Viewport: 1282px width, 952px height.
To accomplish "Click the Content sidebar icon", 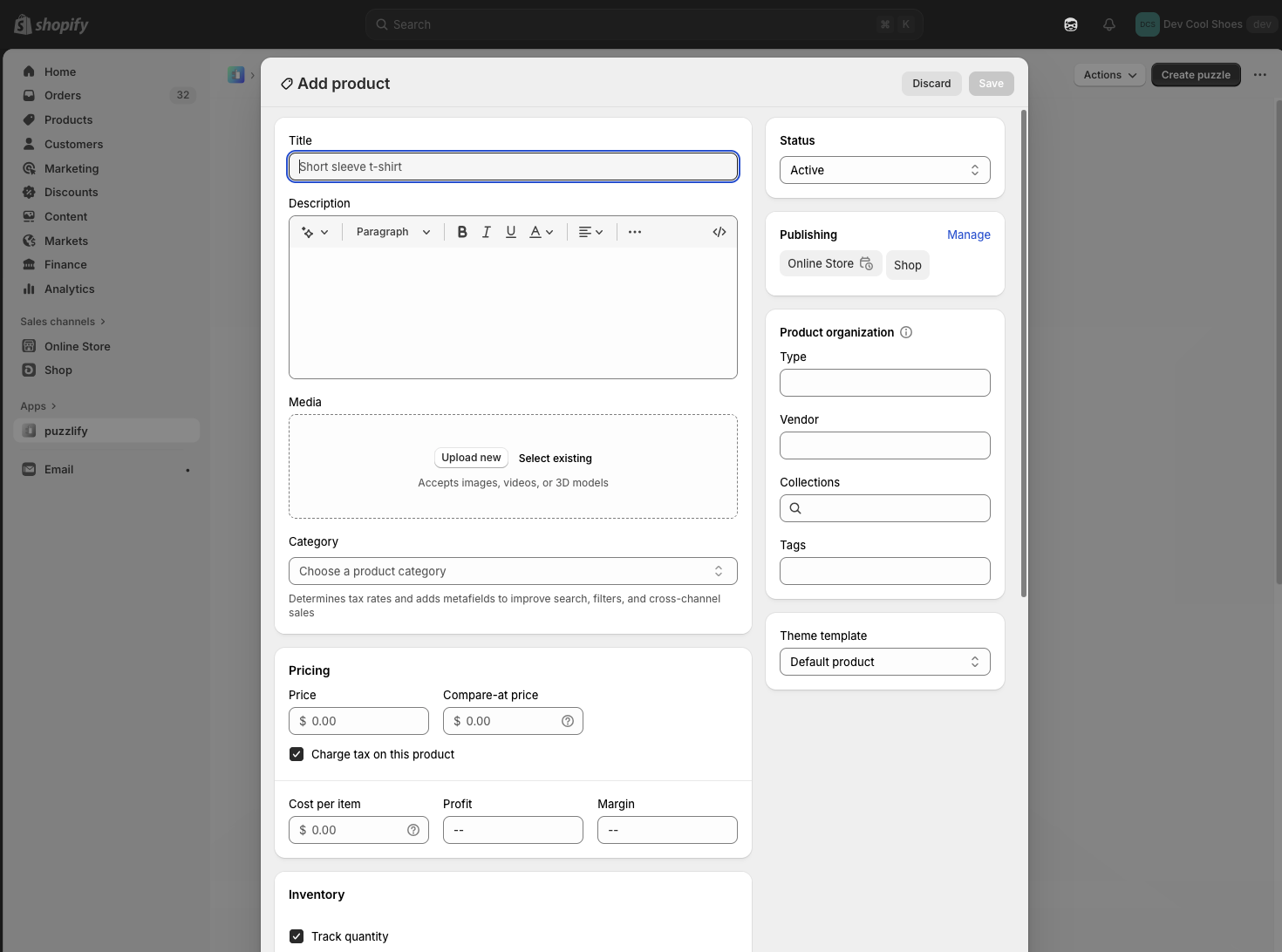I will pos(29,216).
